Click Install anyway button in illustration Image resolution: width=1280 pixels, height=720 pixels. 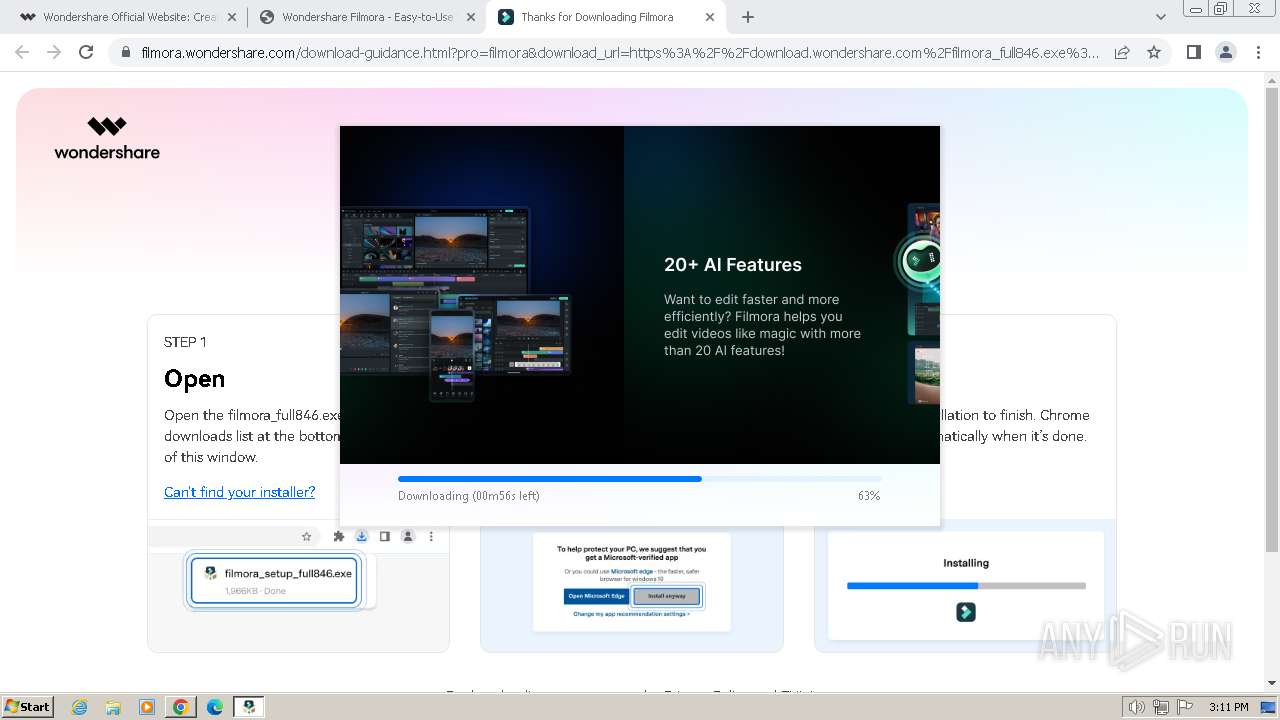point(667,596)
